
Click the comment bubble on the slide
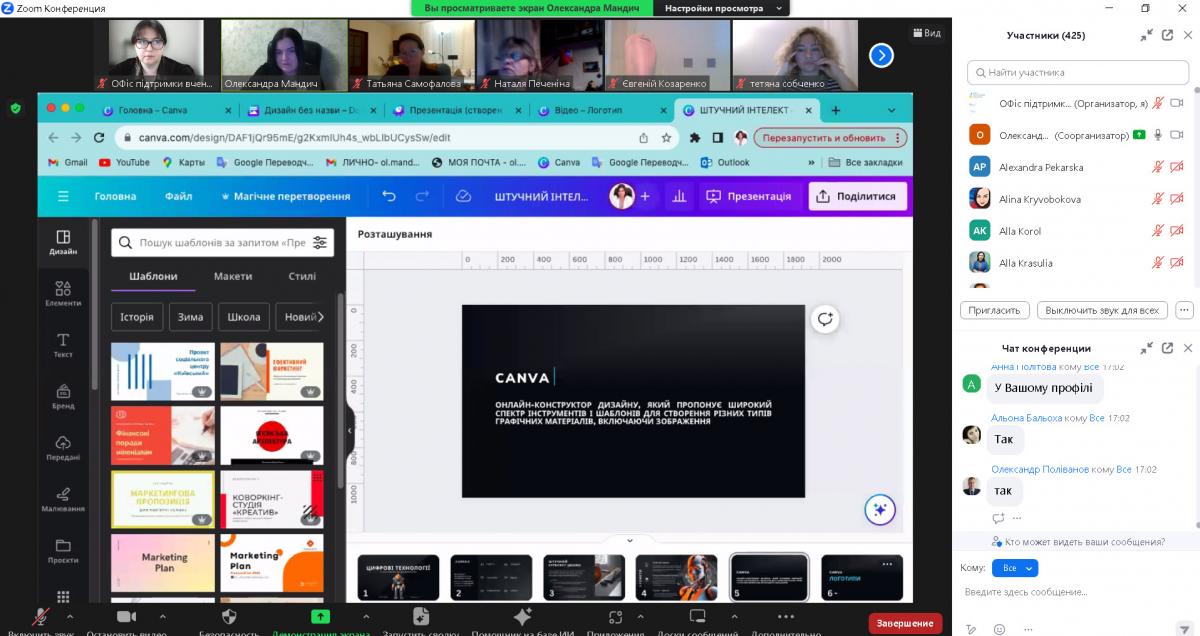pyautogui.click(x=825, y=319)
